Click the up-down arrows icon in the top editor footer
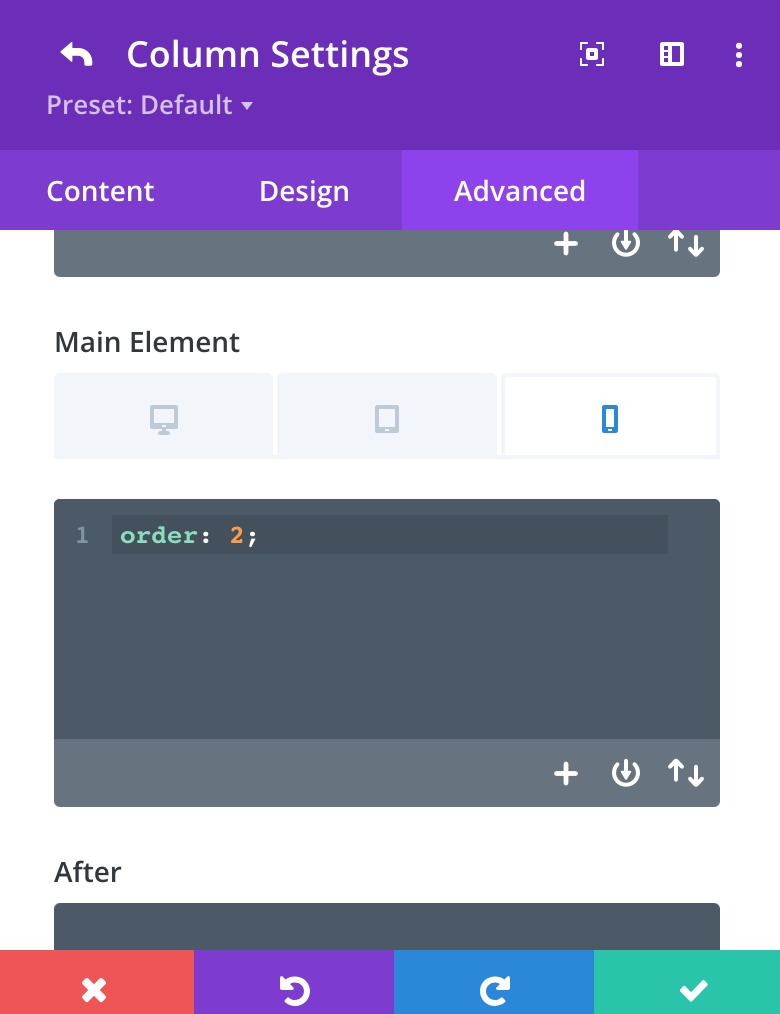This screenshot has height=1014, width=780. [686, 244]
